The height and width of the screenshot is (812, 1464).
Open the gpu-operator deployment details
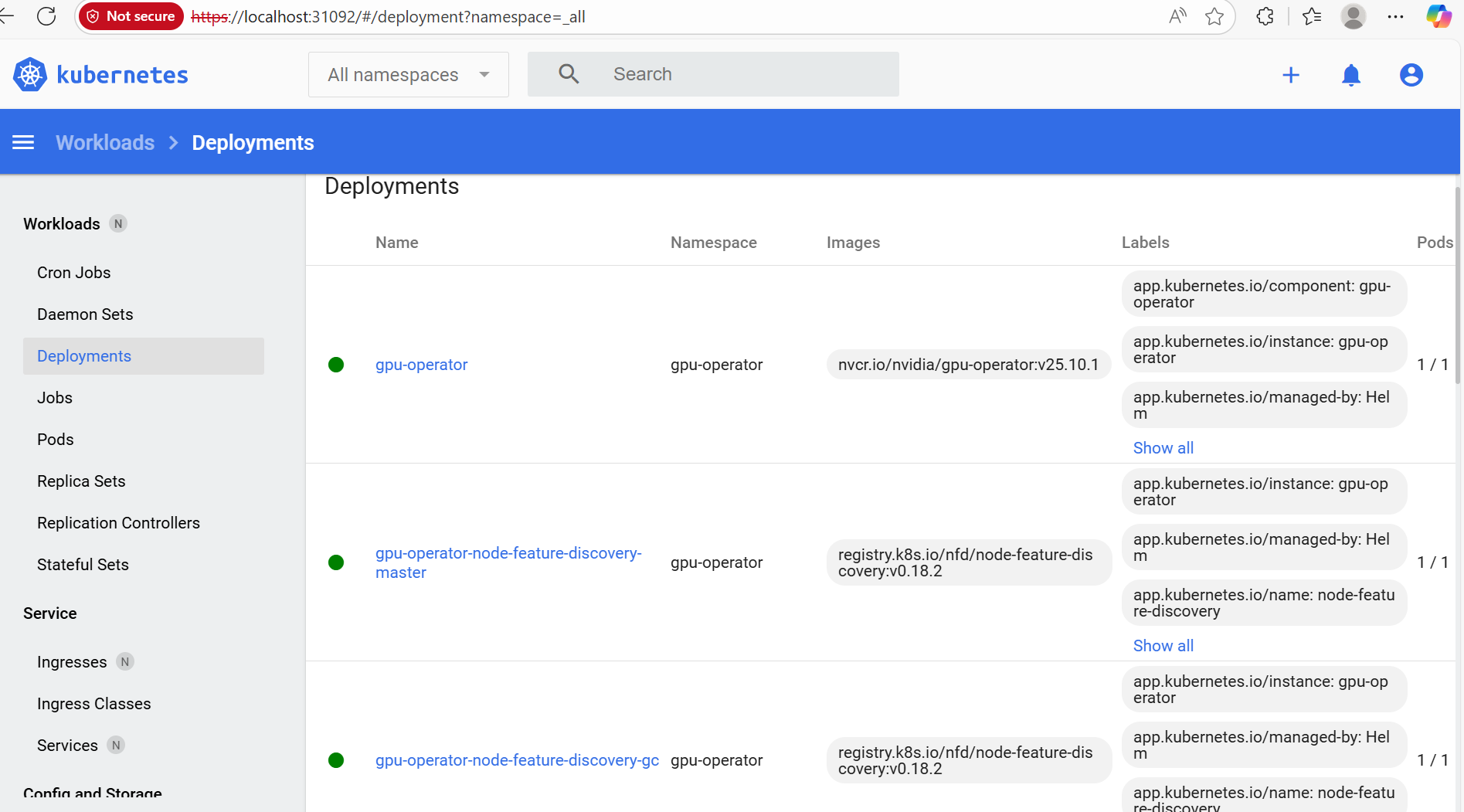pos(421,365)
